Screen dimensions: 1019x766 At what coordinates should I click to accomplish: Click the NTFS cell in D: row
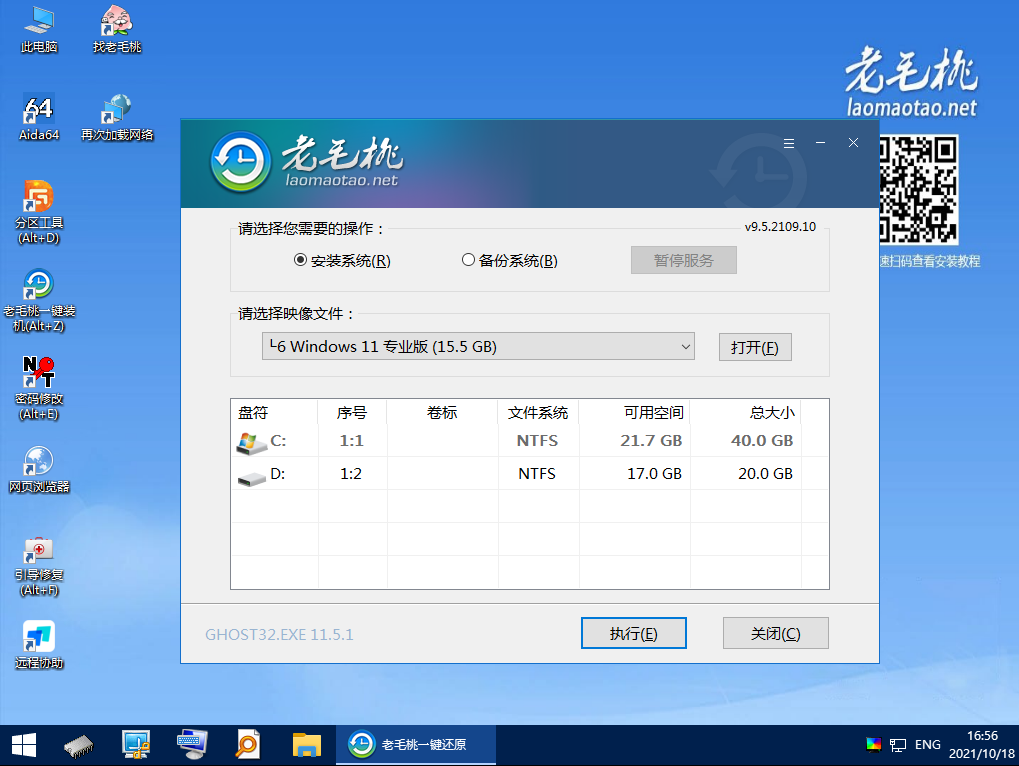tap(537, 474)
